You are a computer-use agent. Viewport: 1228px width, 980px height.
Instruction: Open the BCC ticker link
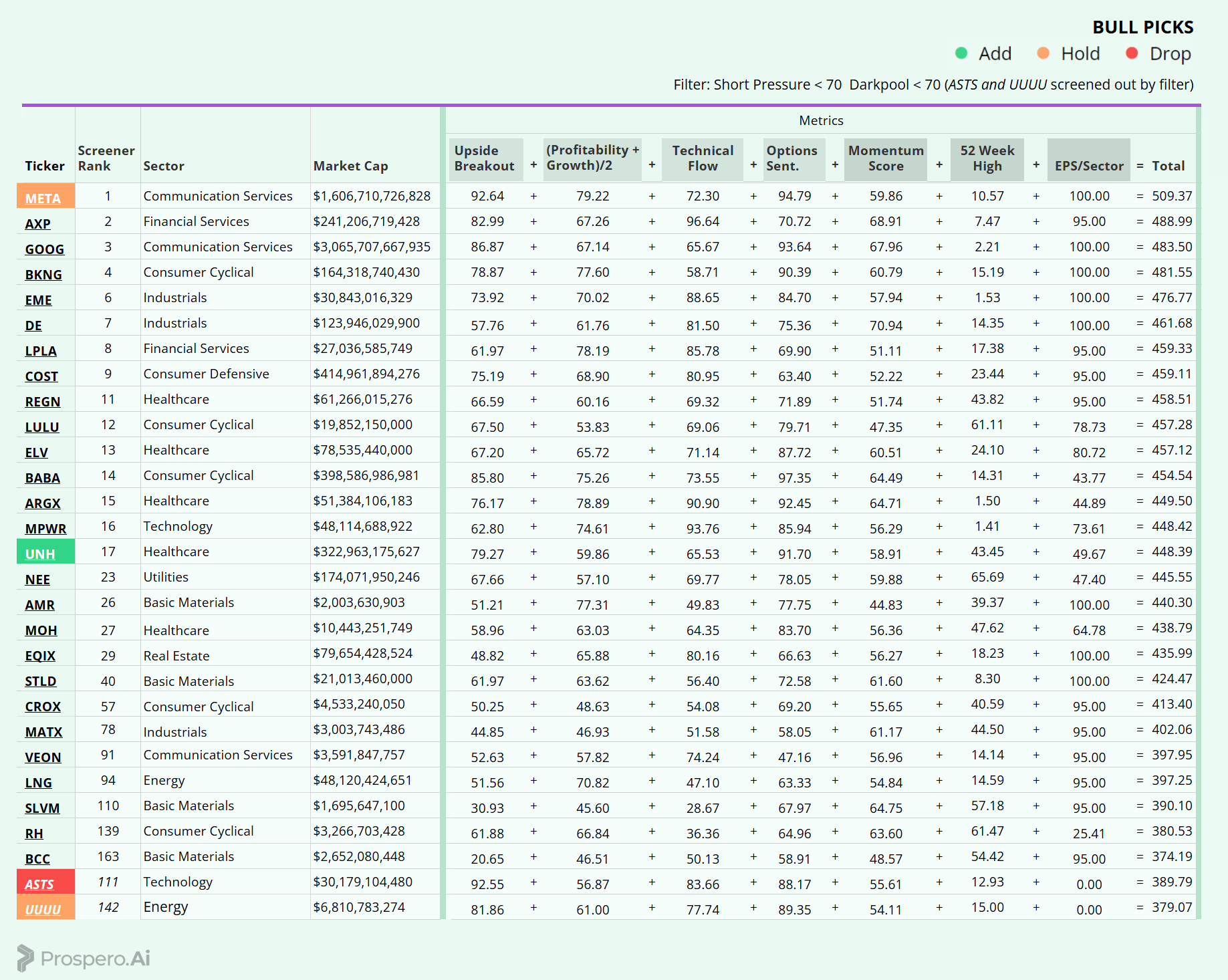click(x=37, y=859)
